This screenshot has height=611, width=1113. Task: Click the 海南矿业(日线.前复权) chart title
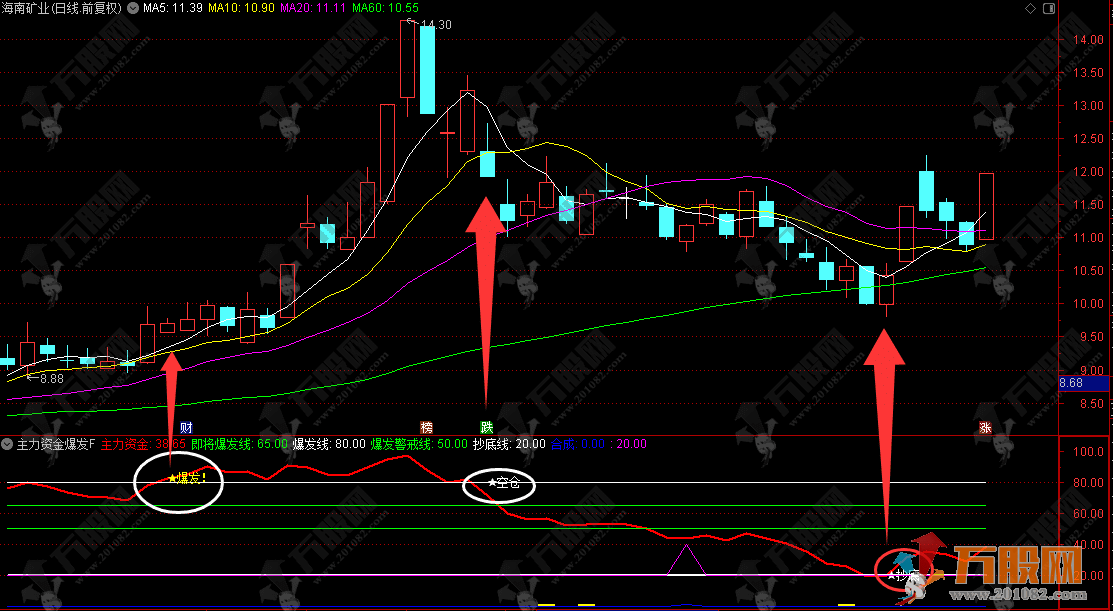pyautogui.click(x=64, y=8)
